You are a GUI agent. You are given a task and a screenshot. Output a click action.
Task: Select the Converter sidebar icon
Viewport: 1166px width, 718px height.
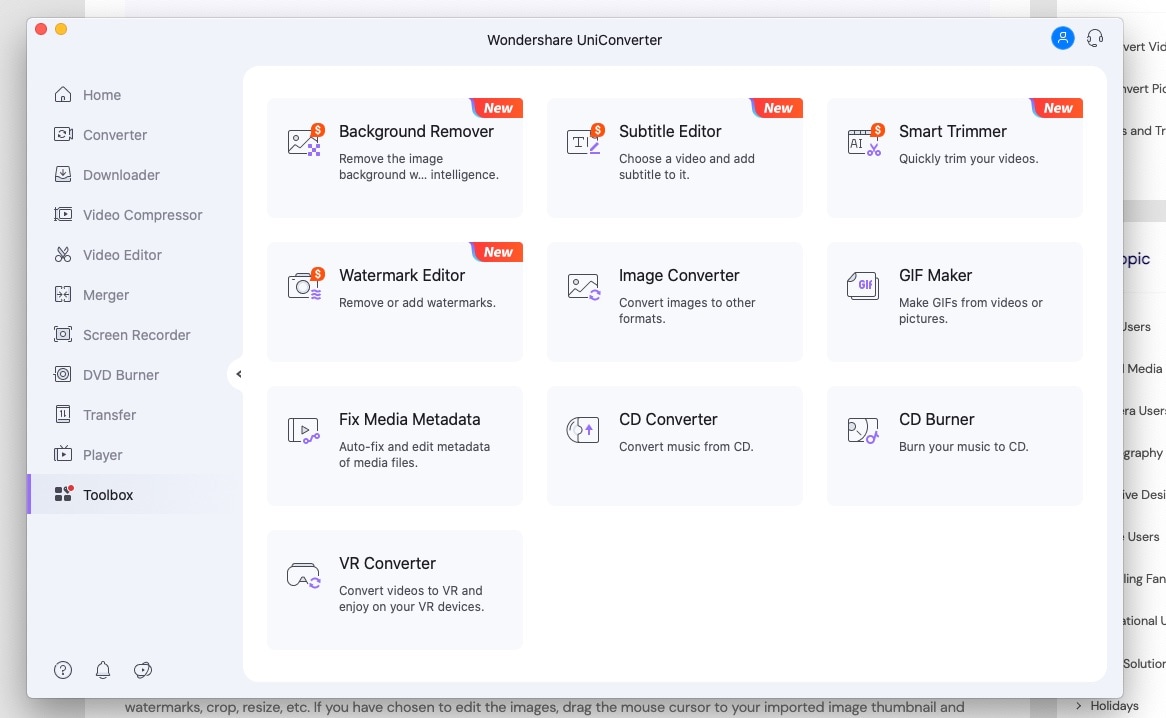pos(63,135)
